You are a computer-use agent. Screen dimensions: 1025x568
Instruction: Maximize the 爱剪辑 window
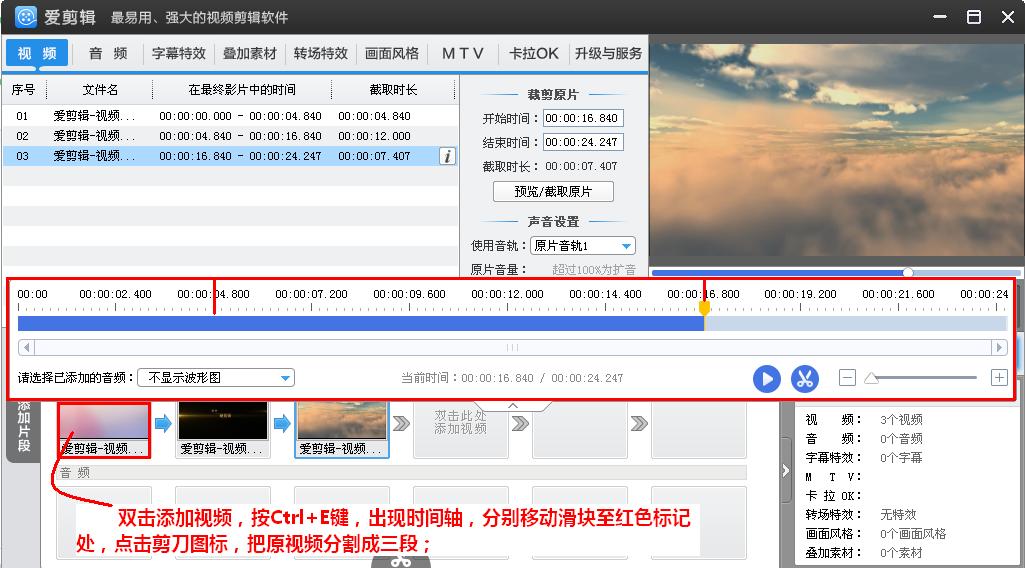(974, 17)
